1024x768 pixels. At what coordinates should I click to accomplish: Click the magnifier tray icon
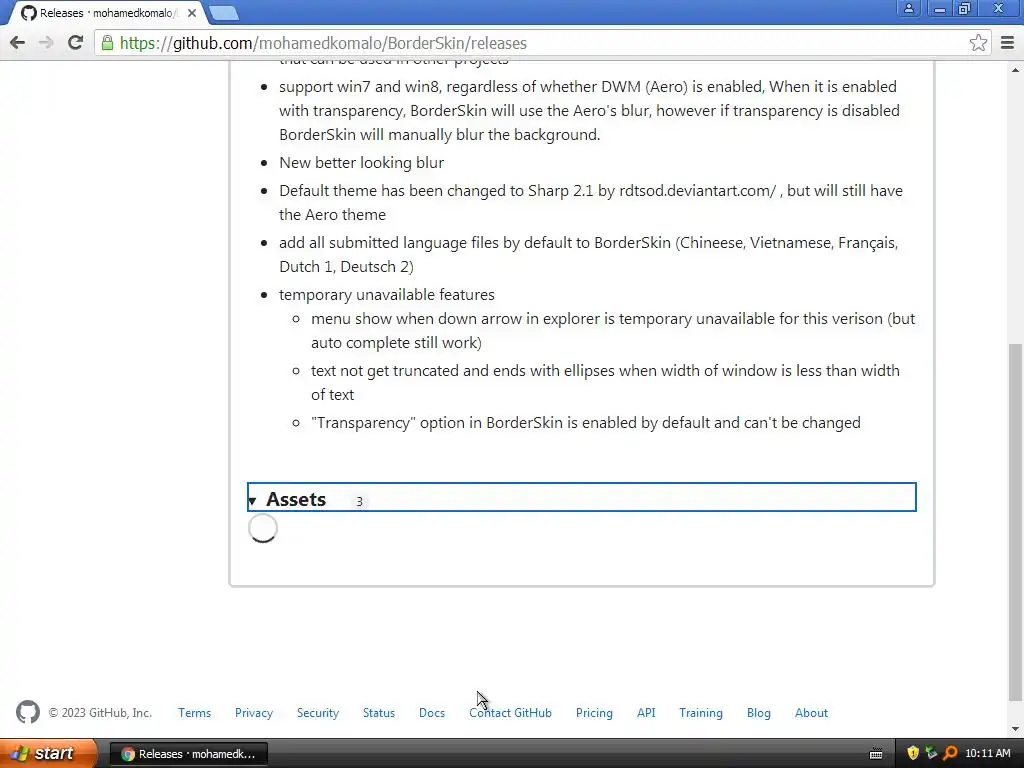[950, 753]
